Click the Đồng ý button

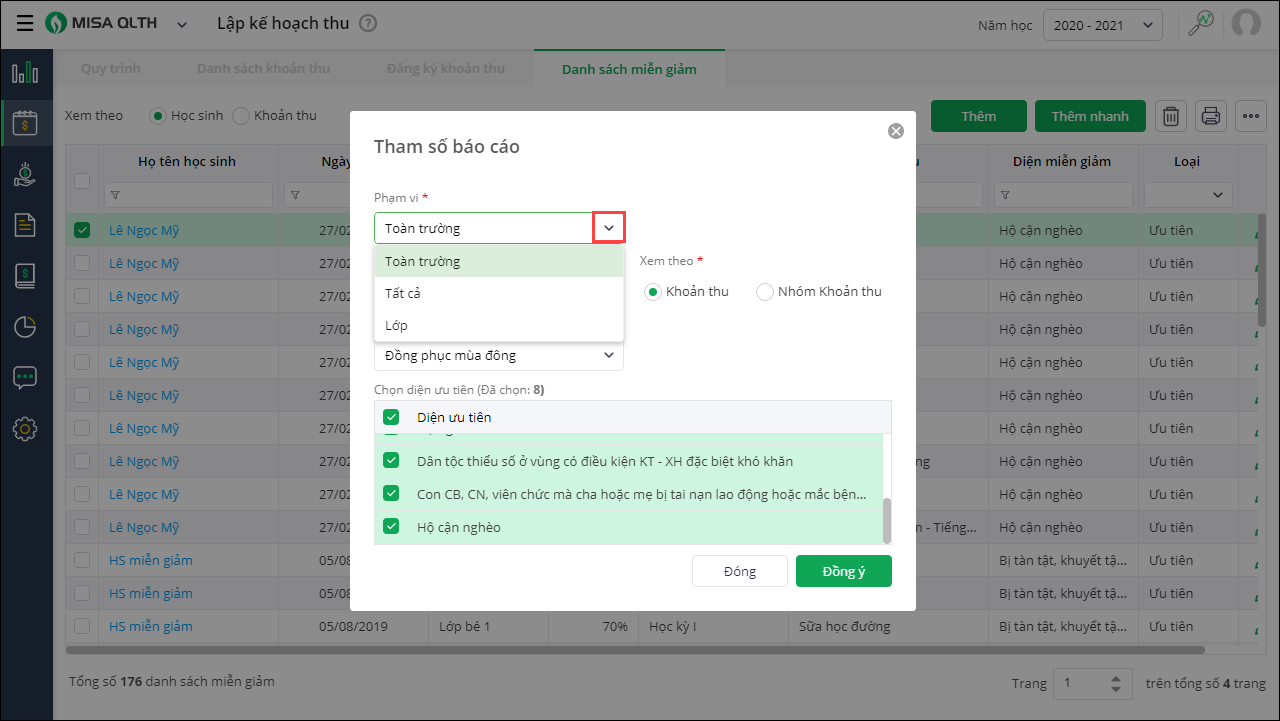pos(843,571)
